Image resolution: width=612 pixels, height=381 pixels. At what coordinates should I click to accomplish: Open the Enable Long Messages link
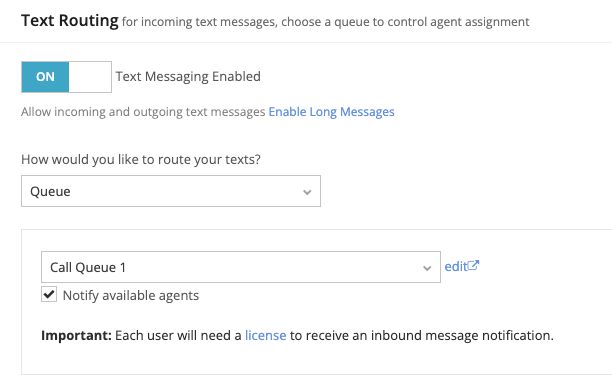[x=331, y=112]
